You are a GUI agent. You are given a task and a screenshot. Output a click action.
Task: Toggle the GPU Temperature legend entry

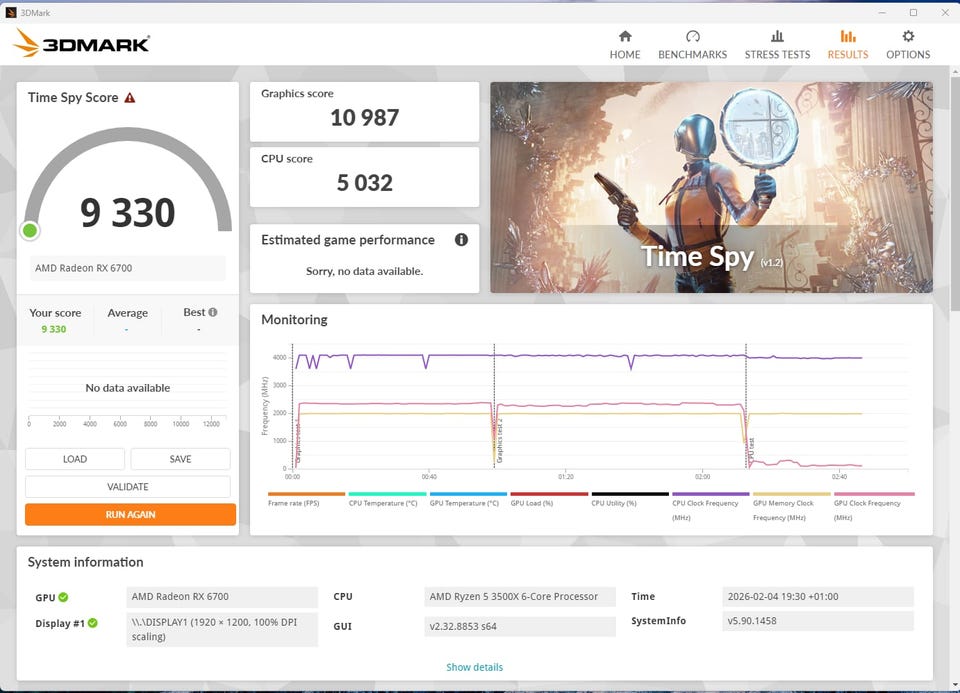point(468,499)
